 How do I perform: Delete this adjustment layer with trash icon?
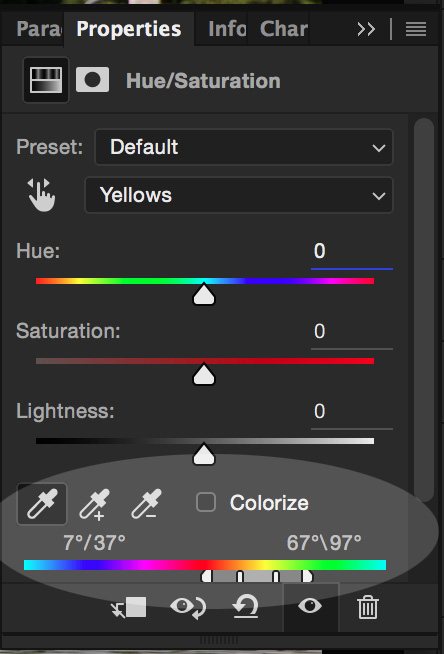(x=368, y=607)
